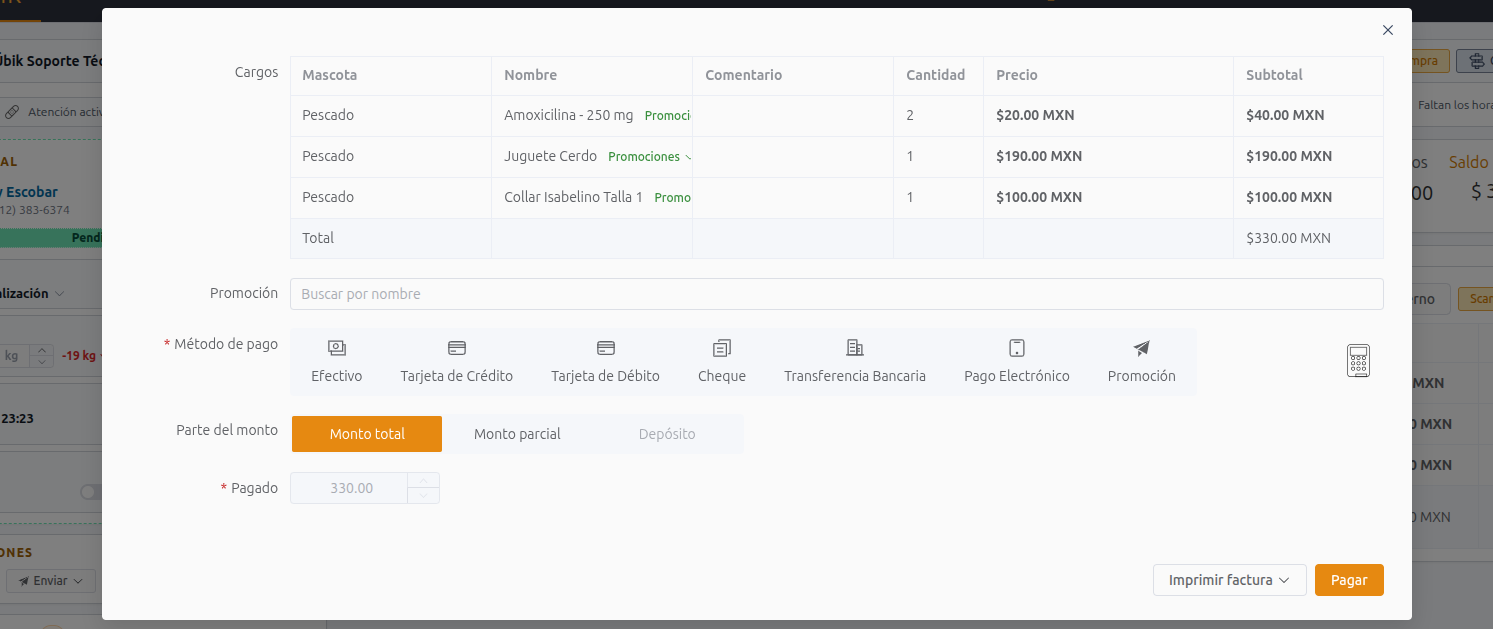Click the $330.00 MXN total
Viewport: 1493px width, 629px height.
[x=1288, y=238]
